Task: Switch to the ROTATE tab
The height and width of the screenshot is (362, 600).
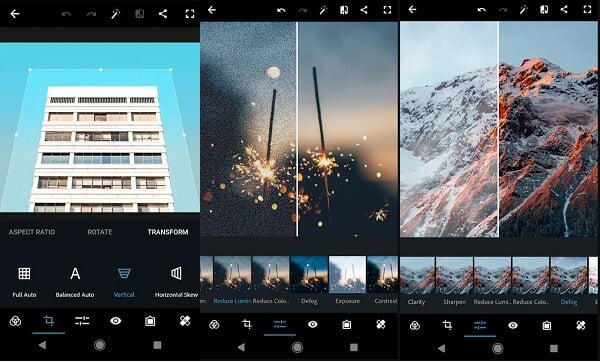Action: (100, 232)
